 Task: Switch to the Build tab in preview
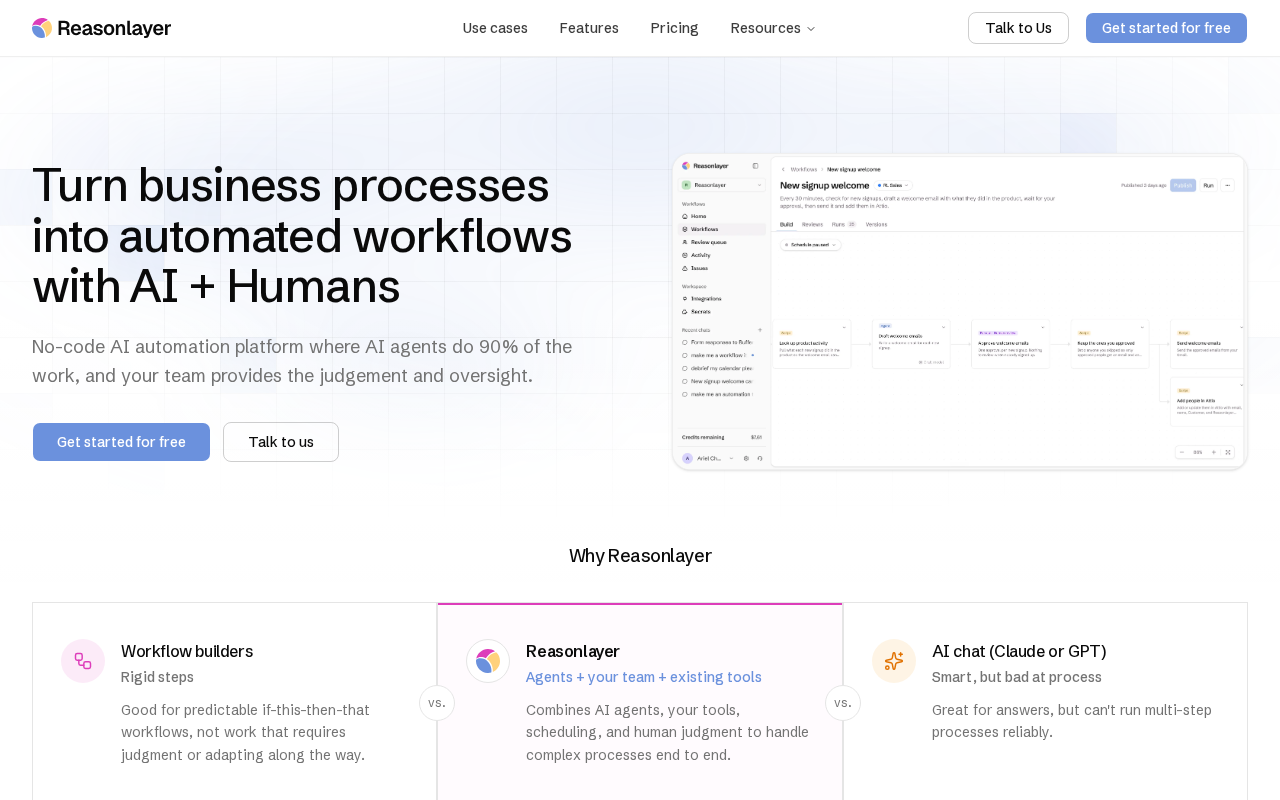(786, 224)
